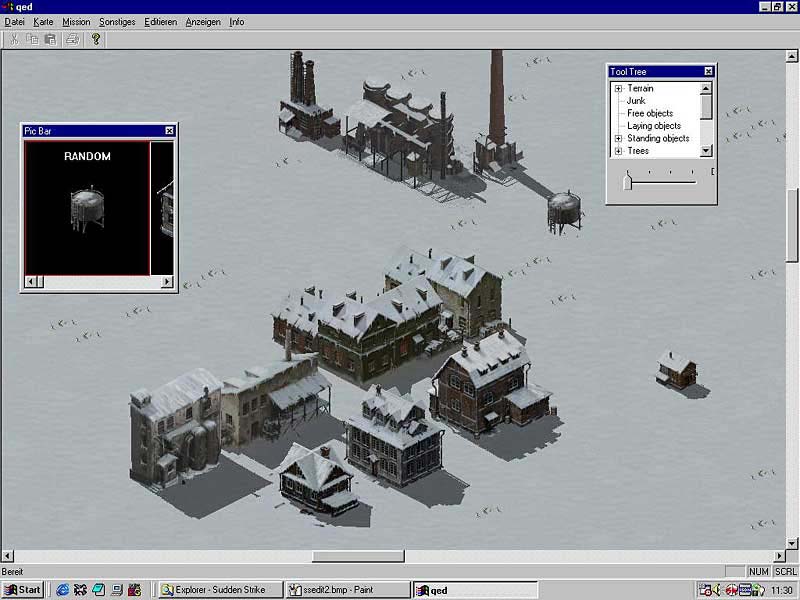Click the Copy toolbar icon

32,39
